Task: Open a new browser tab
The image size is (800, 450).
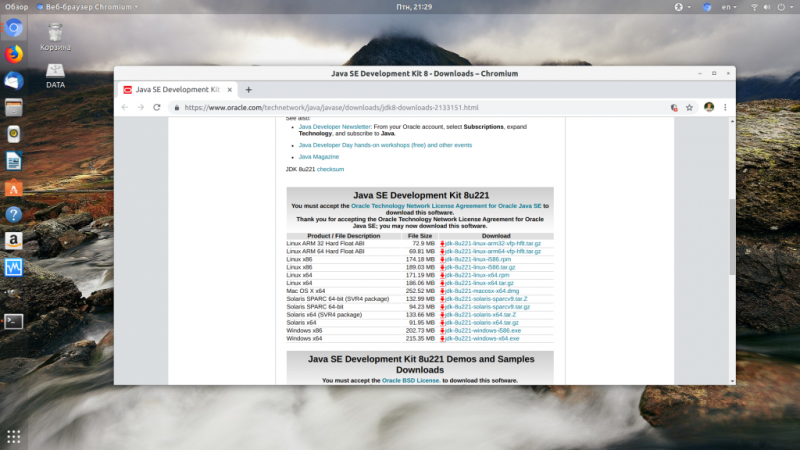Action: click(248, 90)
